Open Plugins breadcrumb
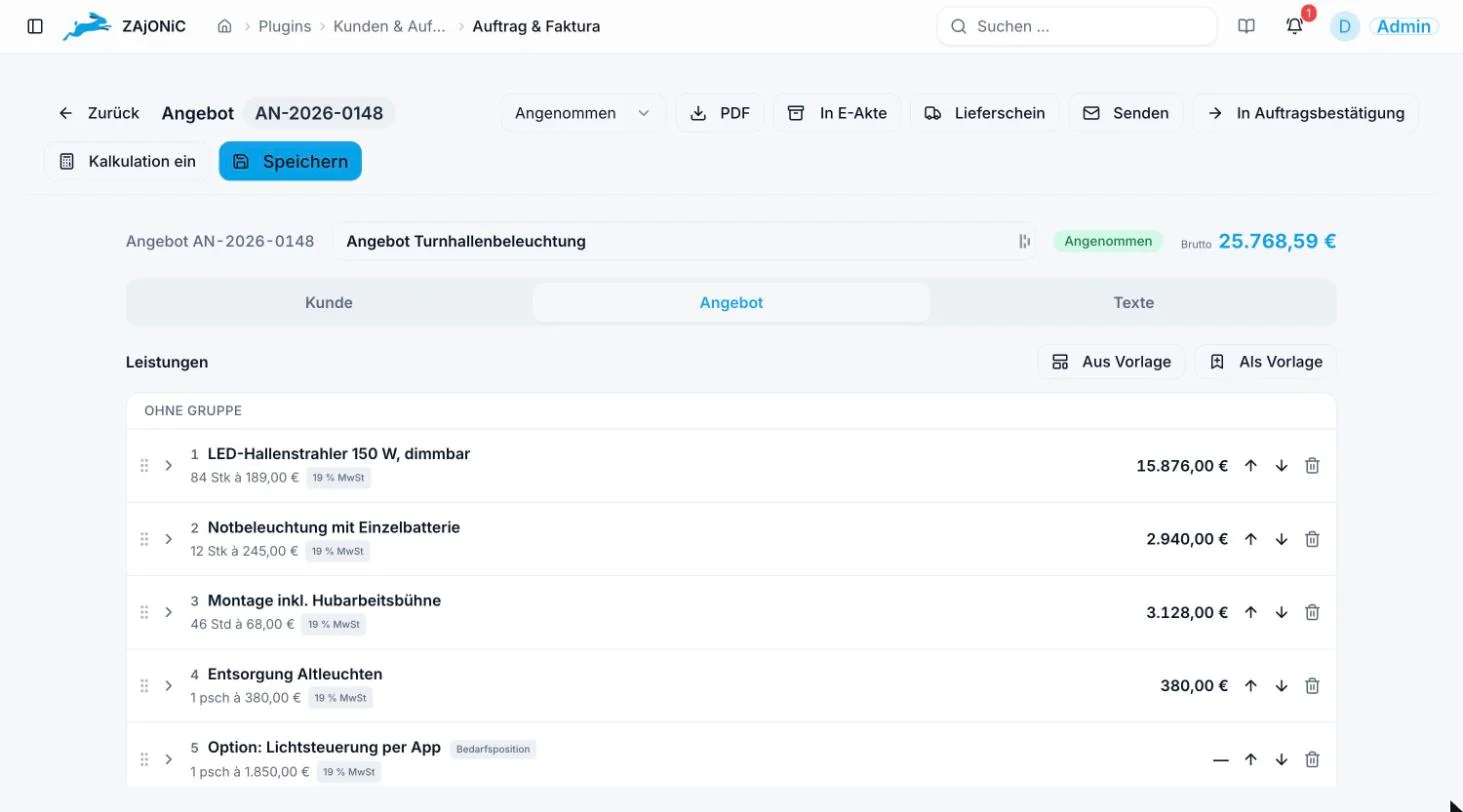This screenshot has width=1463, height=812. point(284,27)
